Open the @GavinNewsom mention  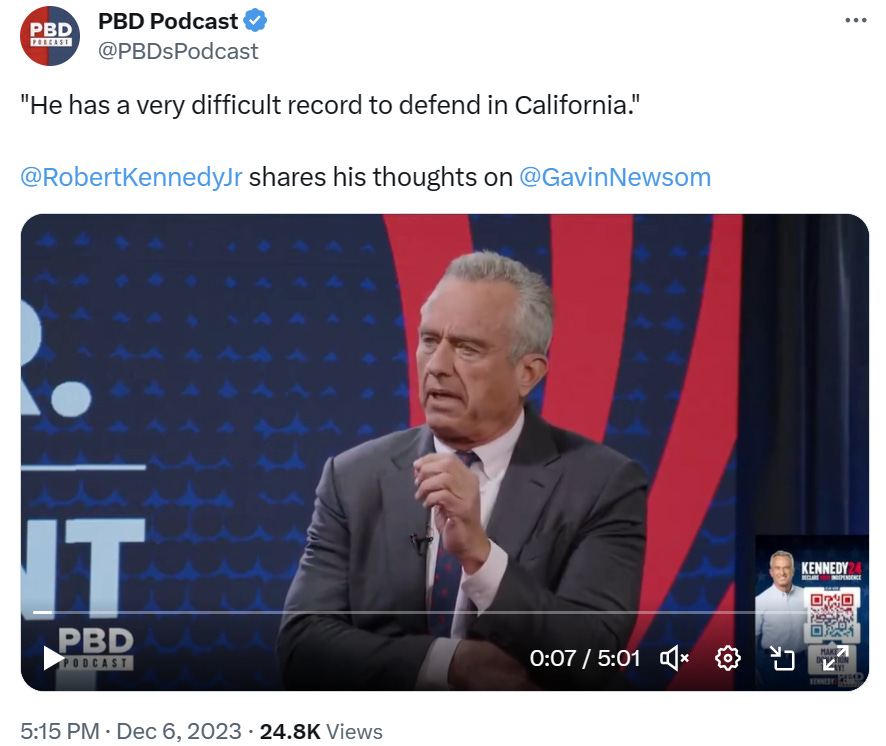pyautogui.click(x=615, y=177)
